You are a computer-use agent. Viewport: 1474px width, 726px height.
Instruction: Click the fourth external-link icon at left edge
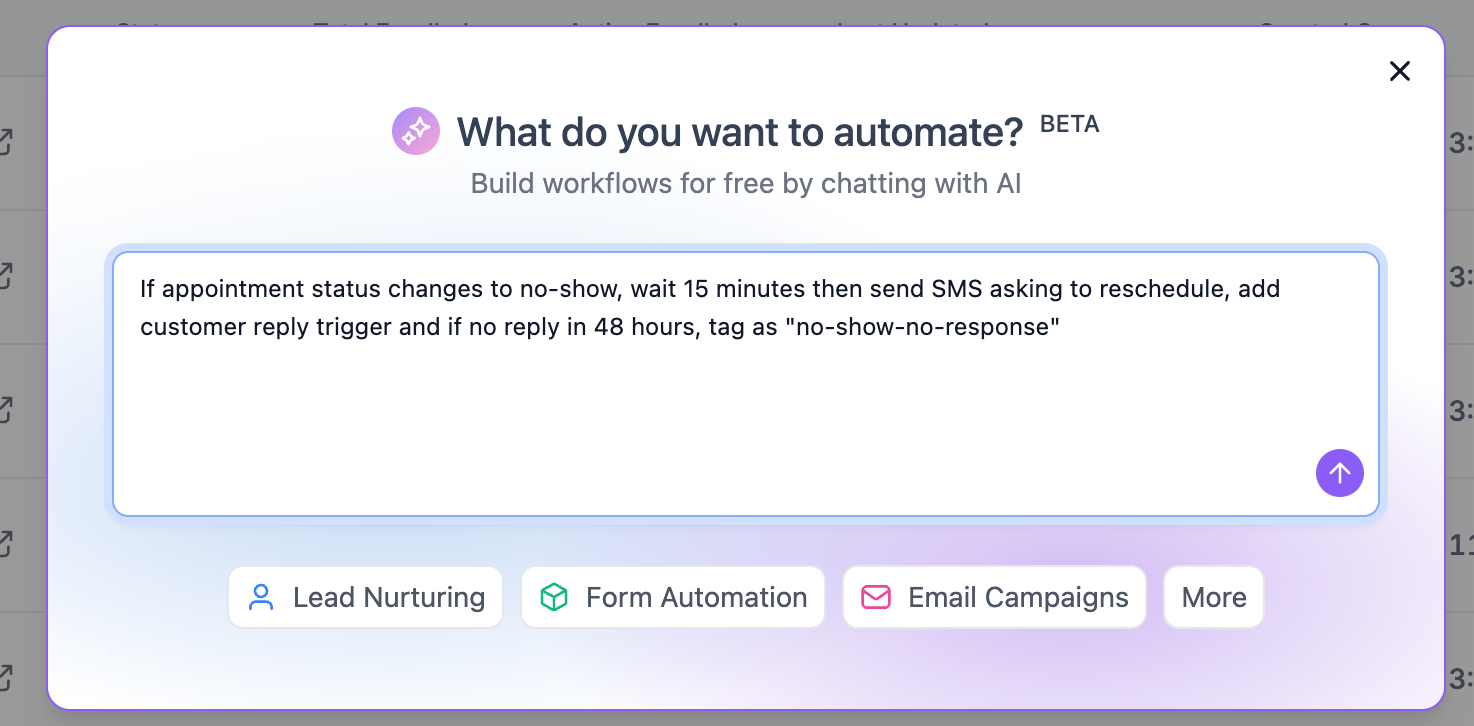click(5, 544)
